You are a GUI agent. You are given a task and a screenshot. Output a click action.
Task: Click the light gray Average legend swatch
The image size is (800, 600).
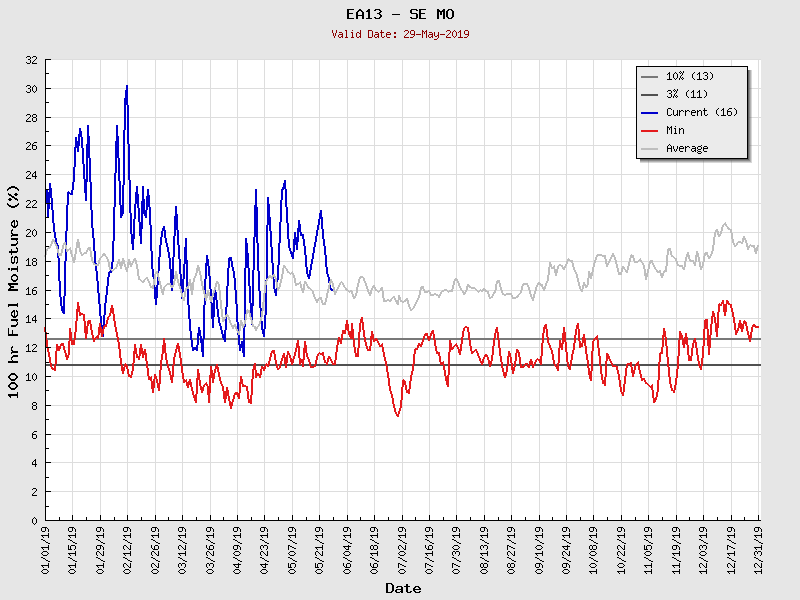[x=650, y=148]
